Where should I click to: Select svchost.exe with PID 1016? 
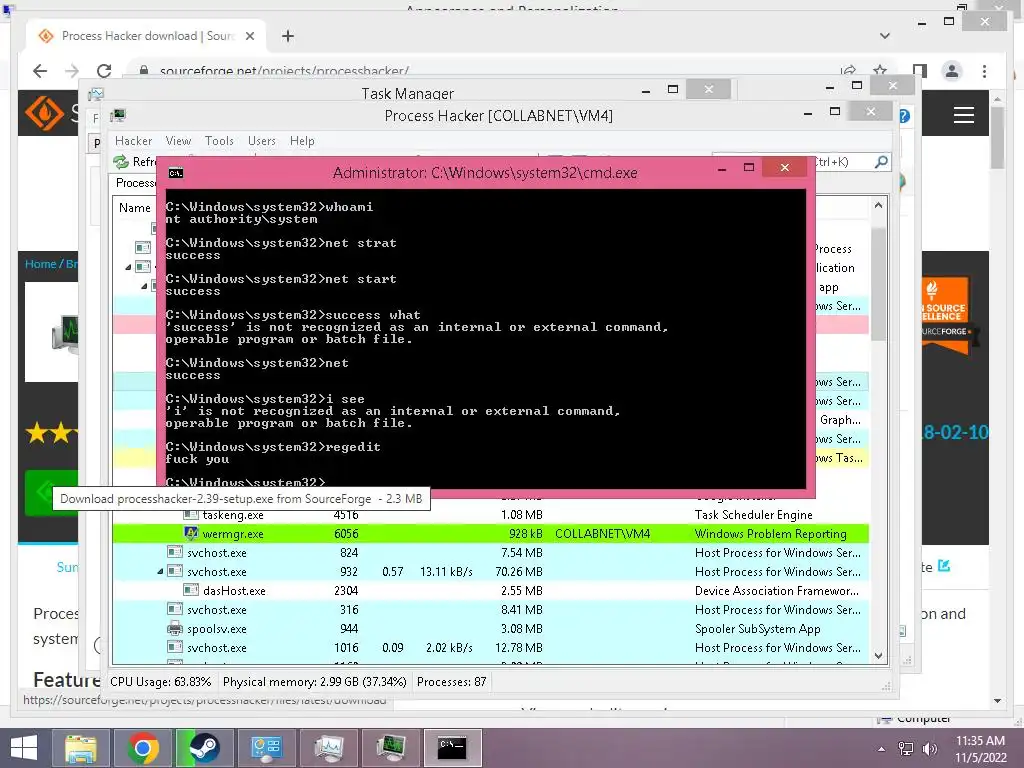pyautogui.click(x=490, y=648)
